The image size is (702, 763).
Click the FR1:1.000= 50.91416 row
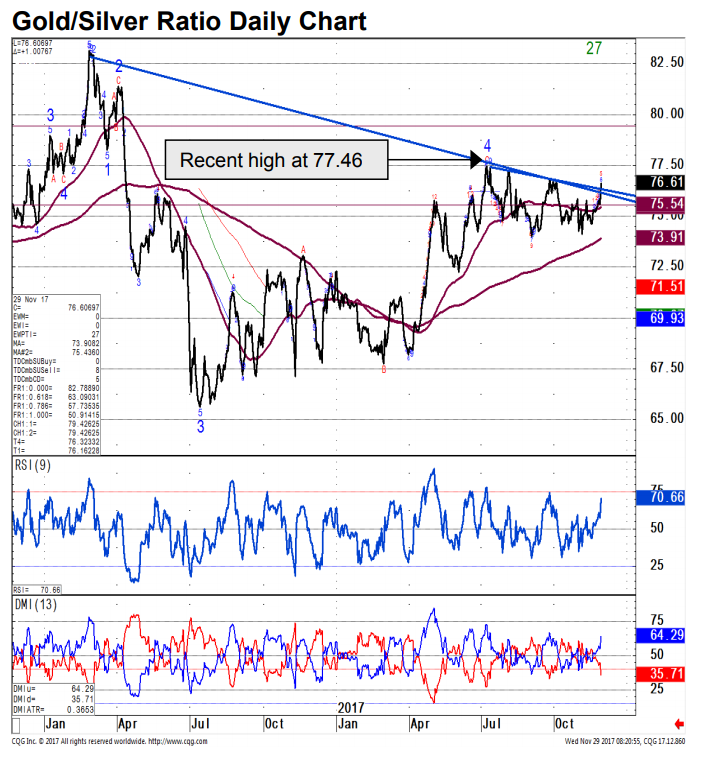pyautogui.click(x=56, y=415)
